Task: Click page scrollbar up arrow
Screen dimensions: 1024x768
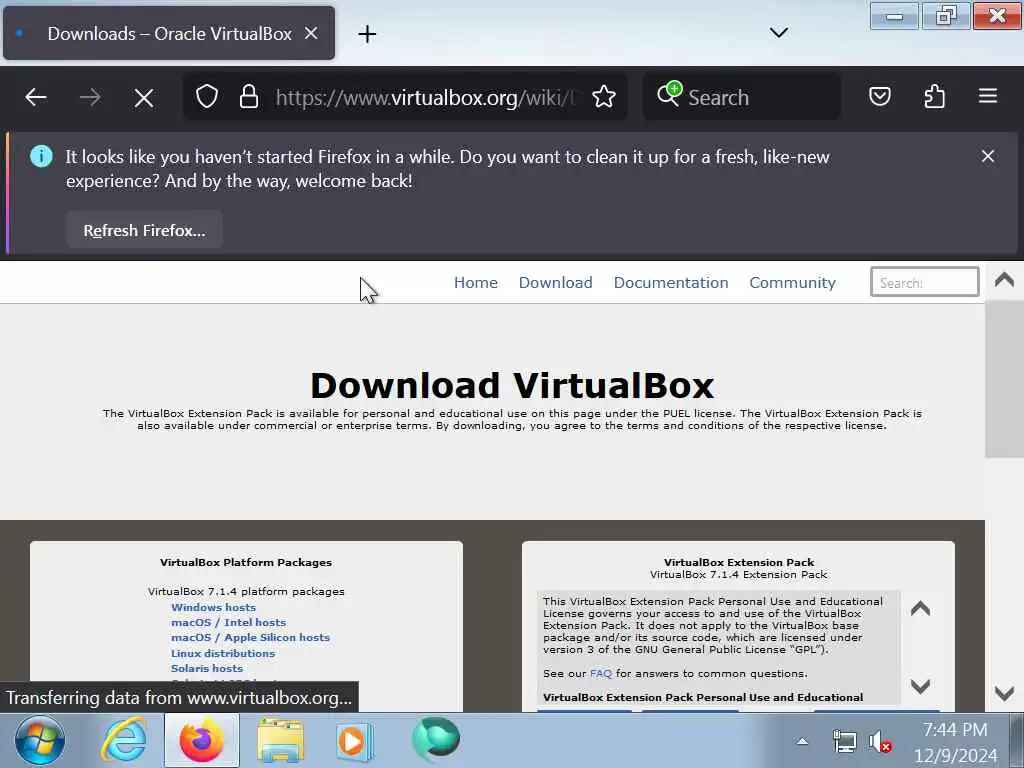Action: pos(1004,280)
